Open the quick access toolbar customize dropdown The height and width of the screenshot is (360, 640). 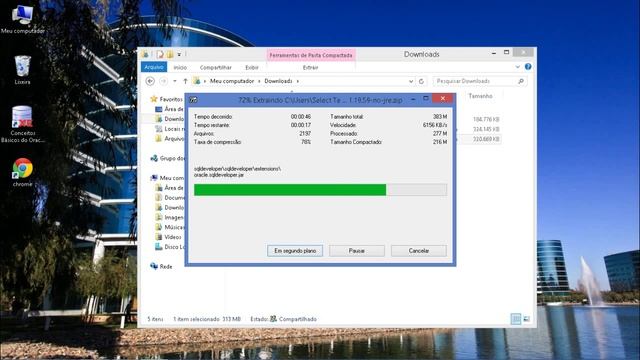coord(179,54)
